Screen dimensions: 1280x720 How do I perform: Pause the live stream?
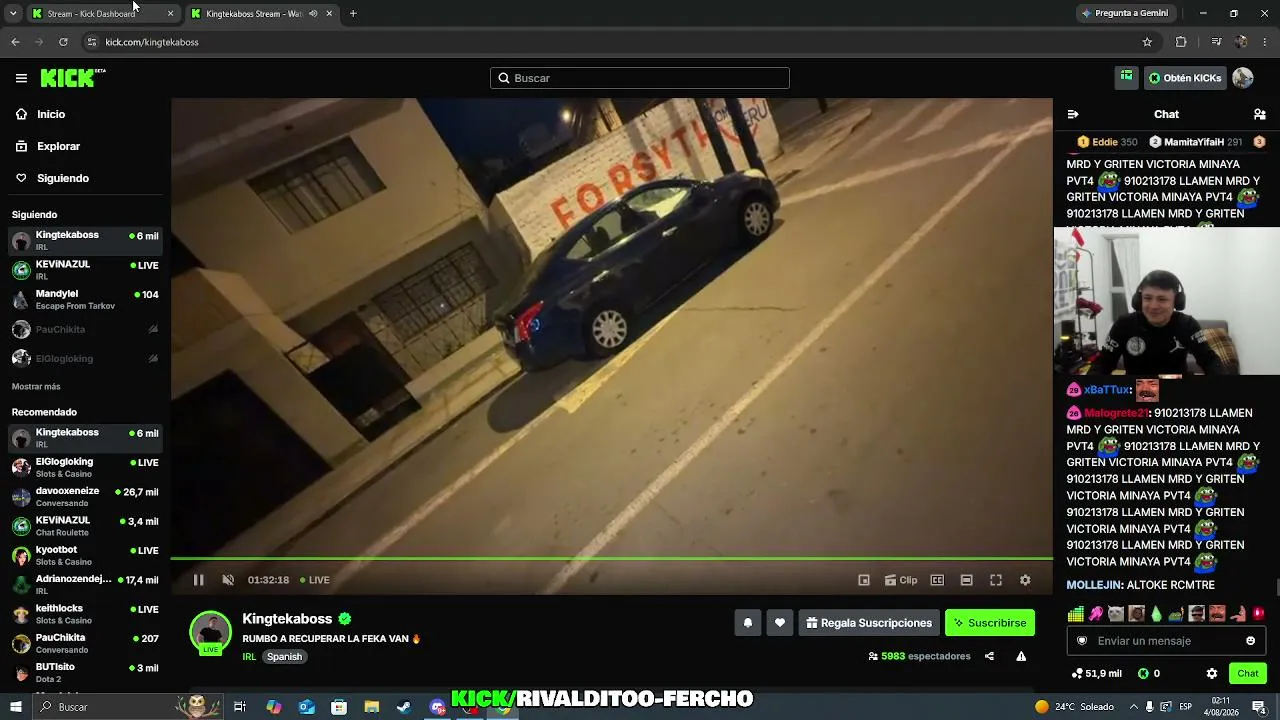click(x=199, y=580)
